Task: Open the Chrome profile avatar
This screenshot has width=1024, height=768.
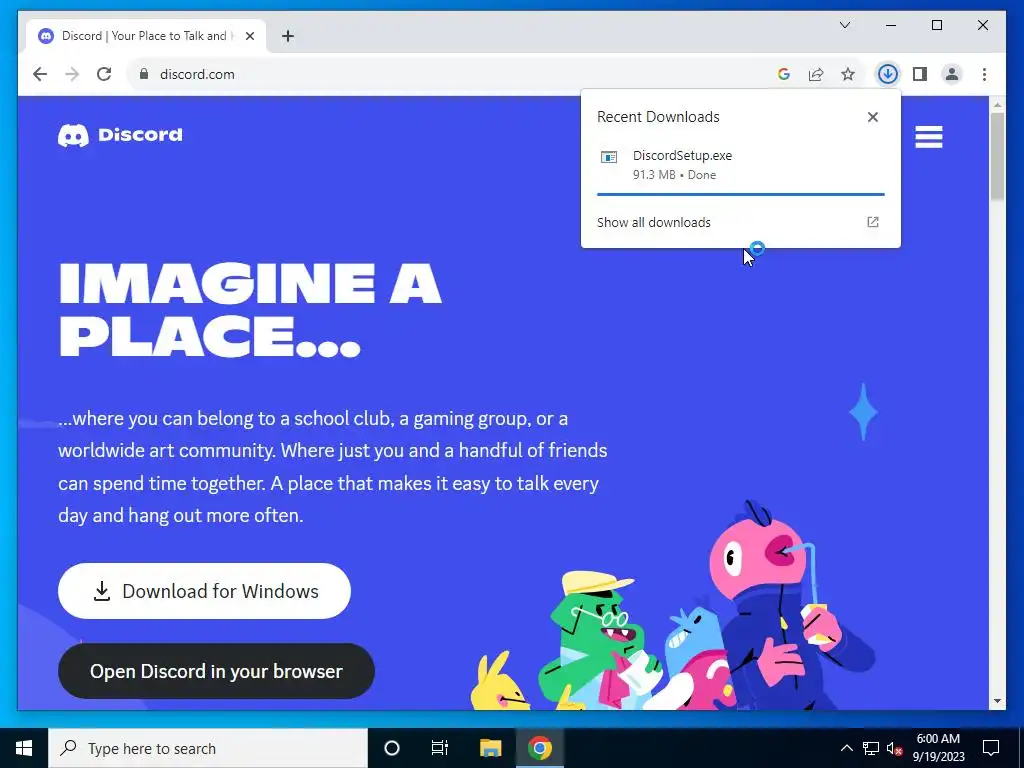Action: (952, 74)
